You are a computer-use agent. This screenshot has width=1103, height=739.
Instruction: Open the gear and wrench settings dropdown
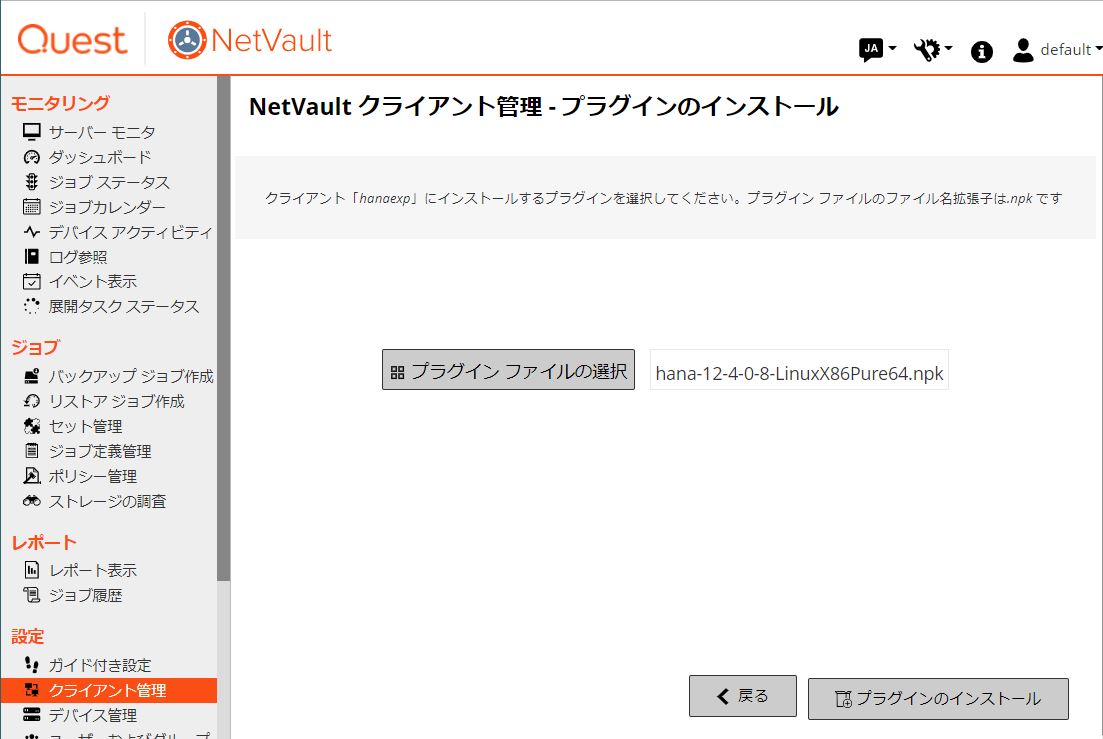(933, 49)
